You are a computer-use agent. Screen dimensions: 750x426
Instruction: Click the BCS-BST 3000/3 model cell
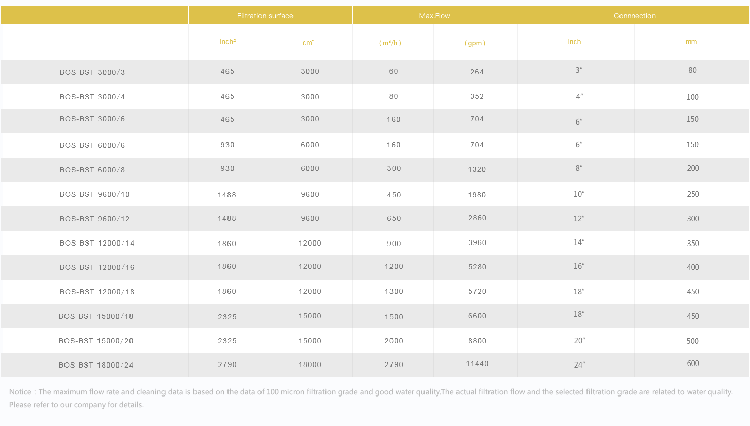(92, 72)
